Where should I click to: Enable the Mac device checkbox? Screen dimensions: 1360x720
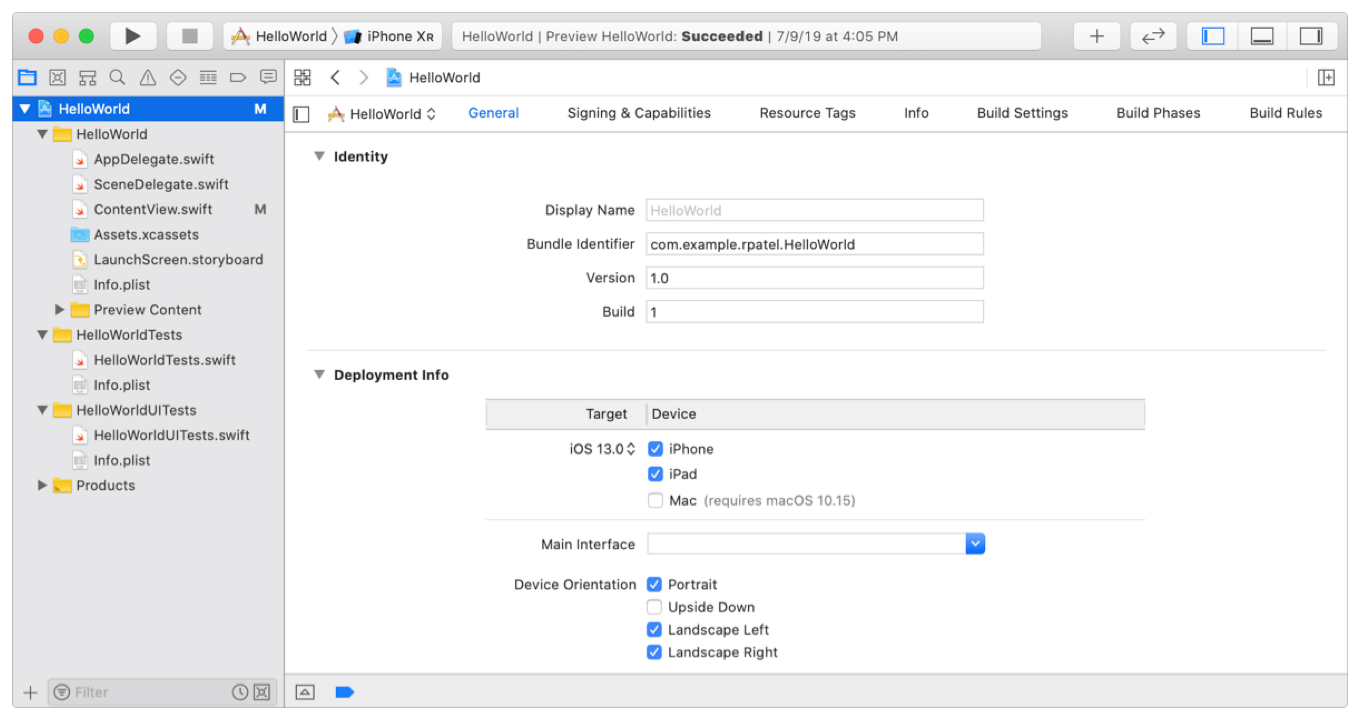655,500
